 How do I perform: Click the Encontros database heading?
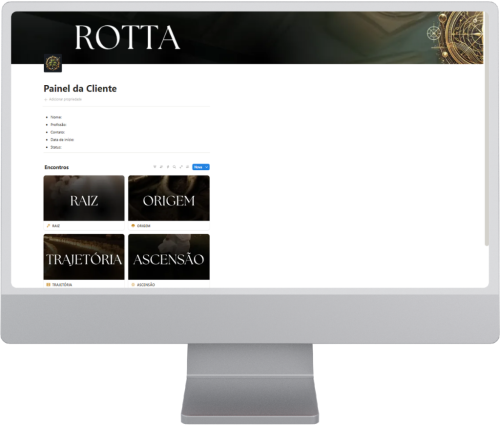[x=57, y=167]
